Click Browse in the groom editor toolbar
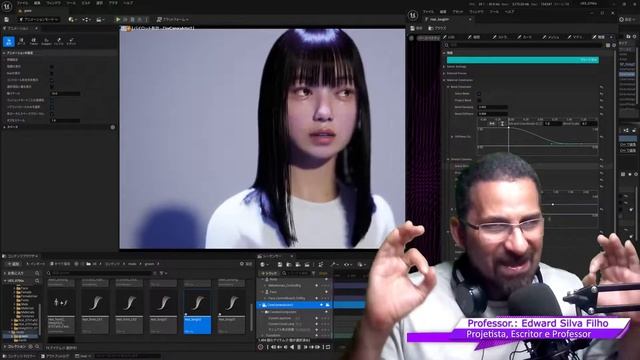The width and height of the screenshot is (640, 360). point(437,28)
